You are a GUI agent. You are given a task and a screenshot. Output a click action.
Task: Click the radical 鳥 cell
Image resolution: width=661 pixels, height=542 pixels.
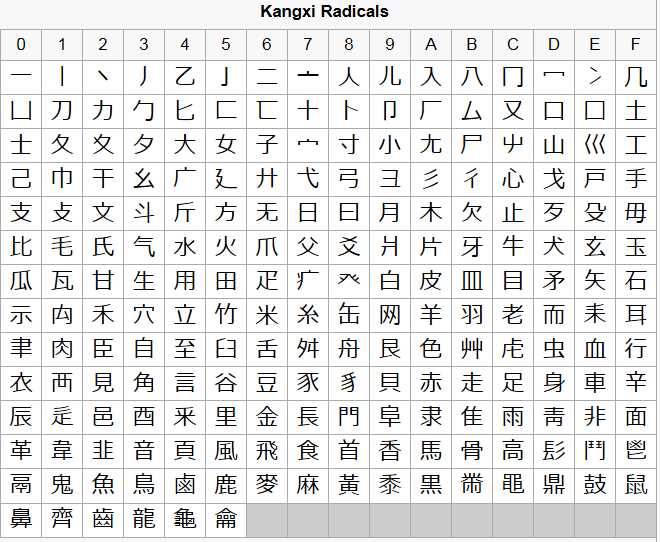pyautogui.click(x=144, y=486)
